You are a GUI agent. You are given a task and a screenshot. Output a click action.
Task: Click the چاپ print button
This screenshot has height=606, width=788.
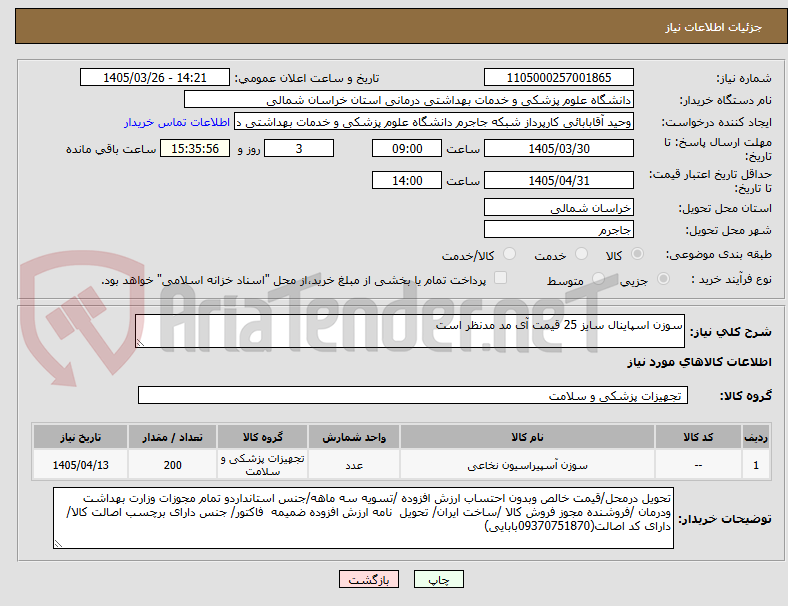click(439, 579)
